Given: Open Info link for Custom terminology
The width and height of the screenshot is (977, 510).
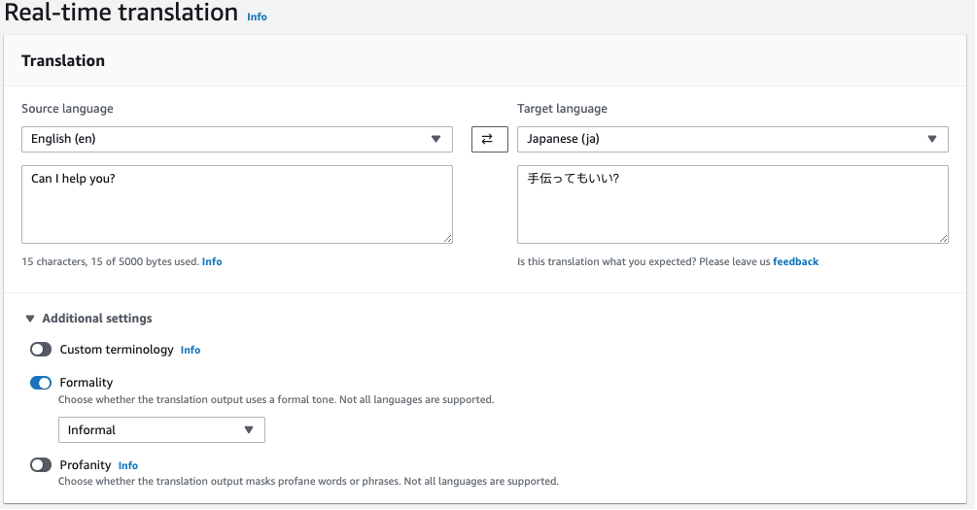Looking at the screenshot, I should click(190, 350).
